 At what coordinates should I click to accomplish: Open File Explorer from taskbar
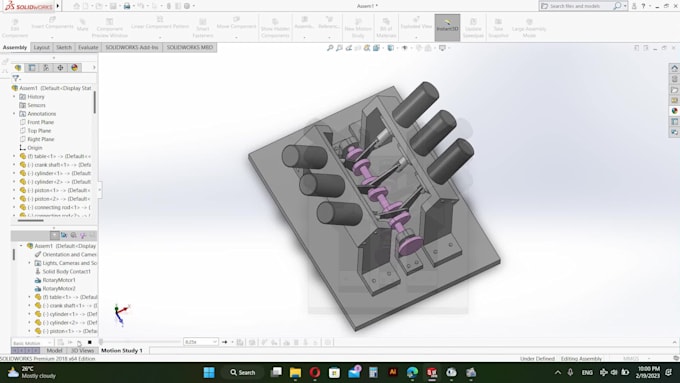pyautogui.click(x=295, y=373)
